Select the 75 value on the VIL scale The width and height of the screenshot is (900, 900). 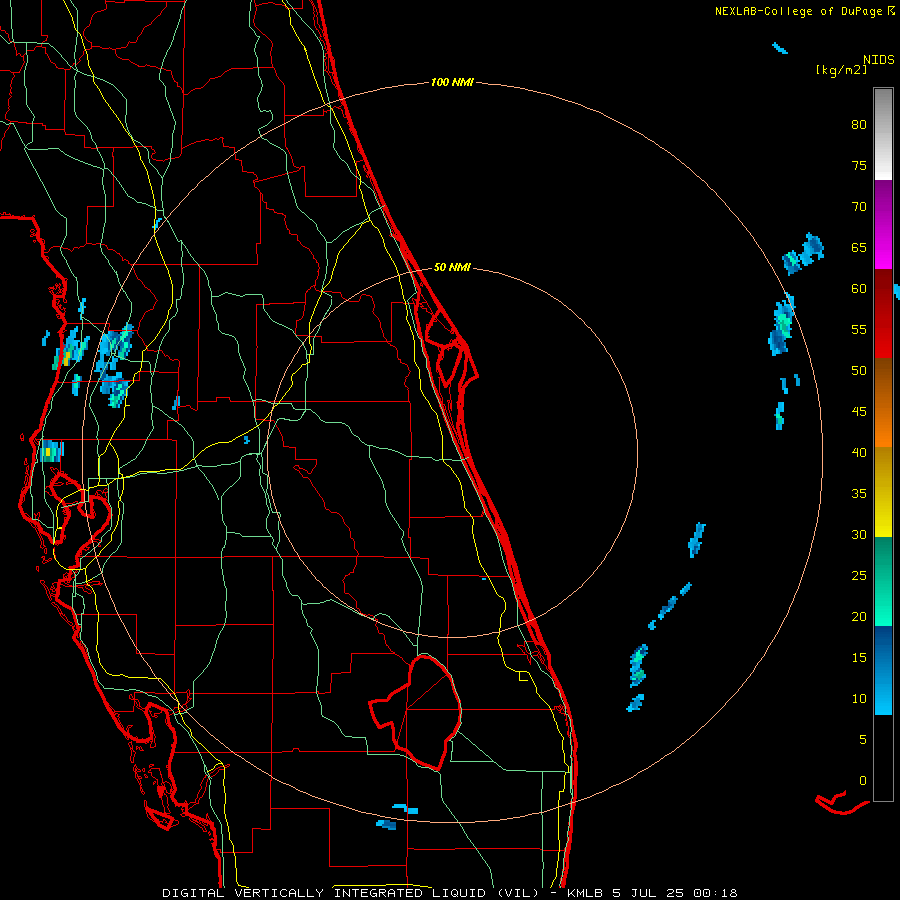click(x=859, y=165)
